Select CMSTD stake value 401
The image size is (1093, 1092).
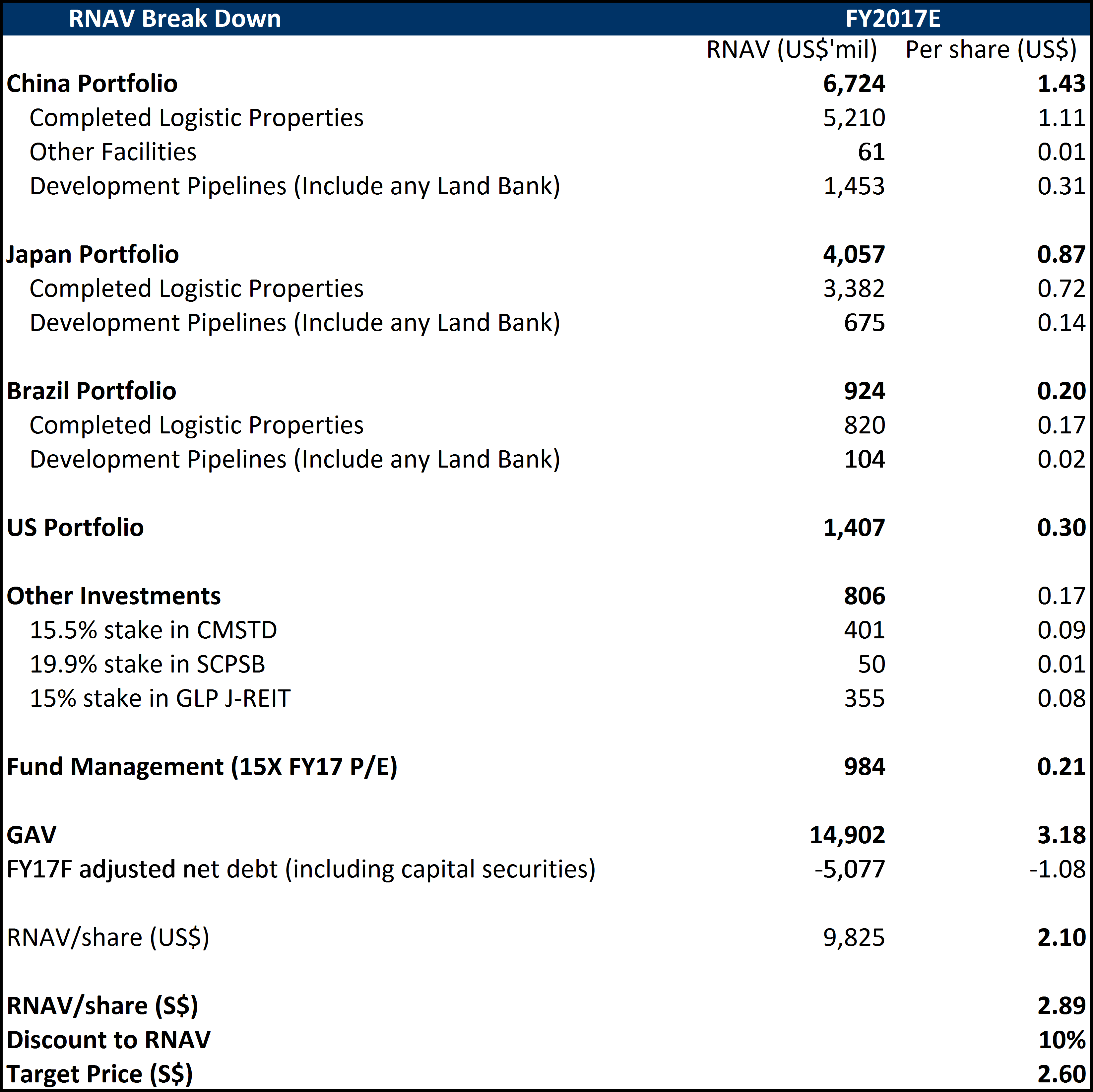(x=865, y=630)
